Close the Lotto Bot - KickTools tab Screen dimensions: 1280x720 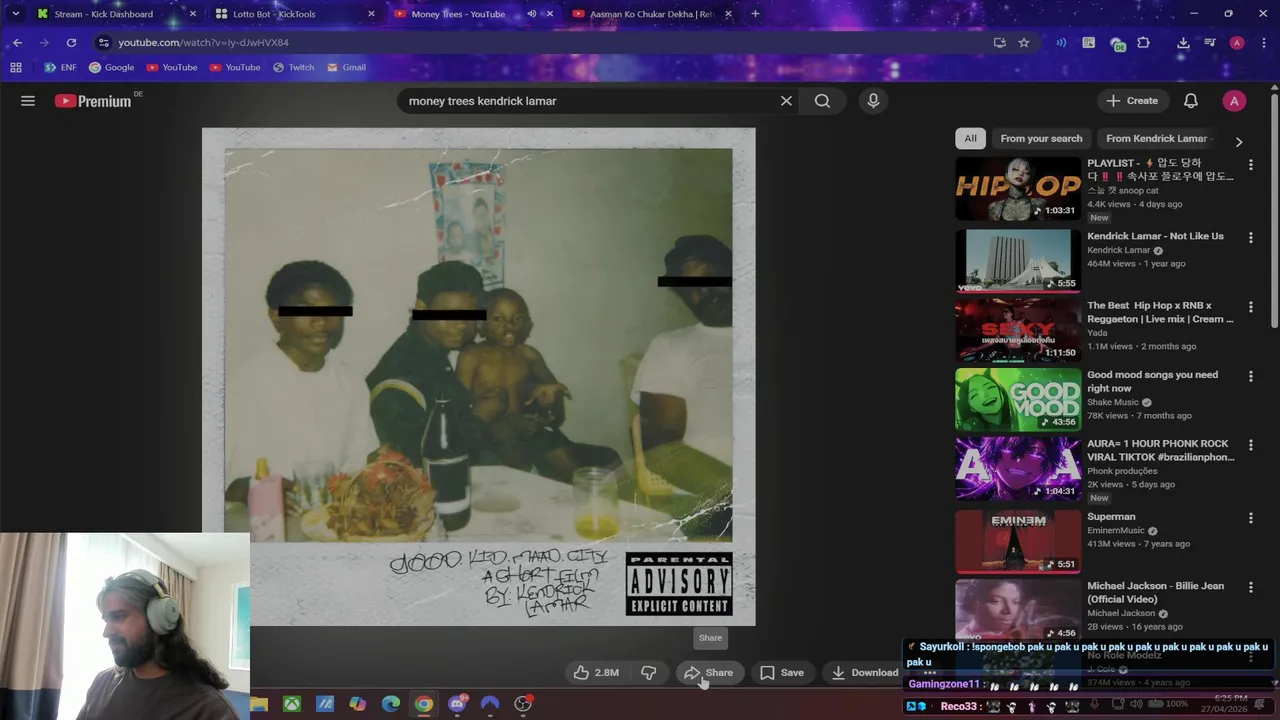(x=371, y=14)
